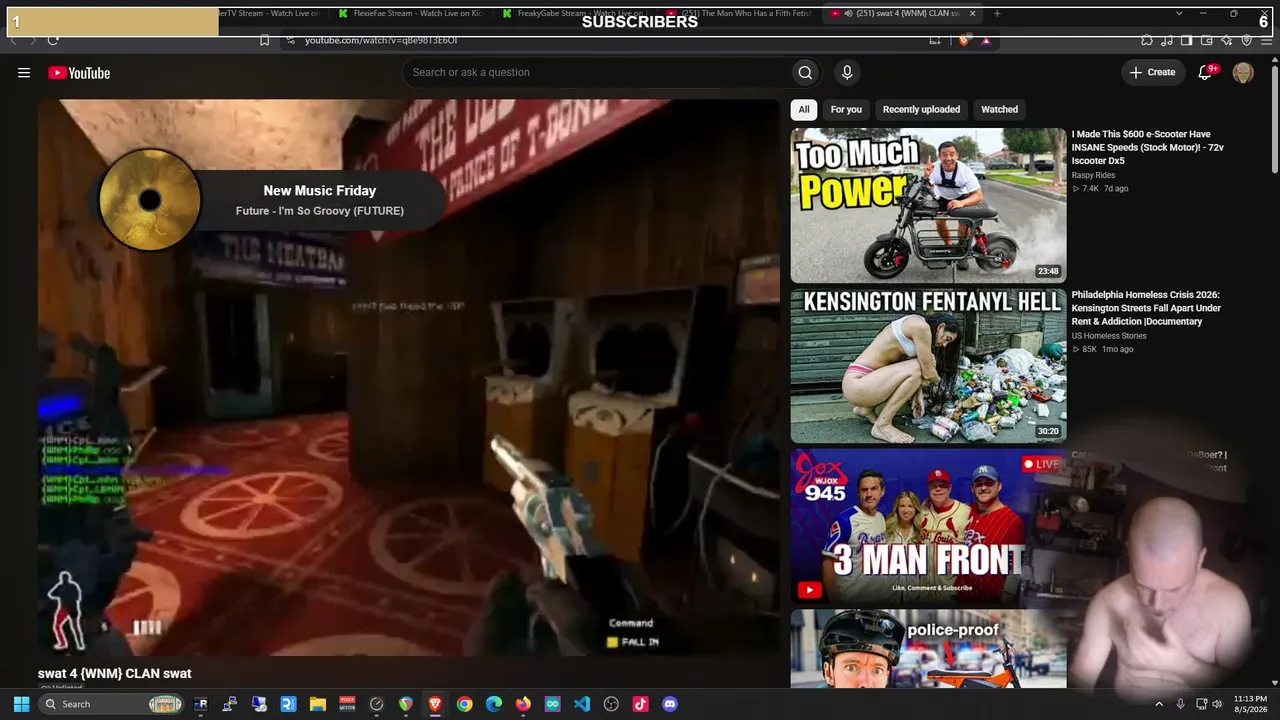Open a new browser tab
The image size is (1280, 720).
coord(997,13)
